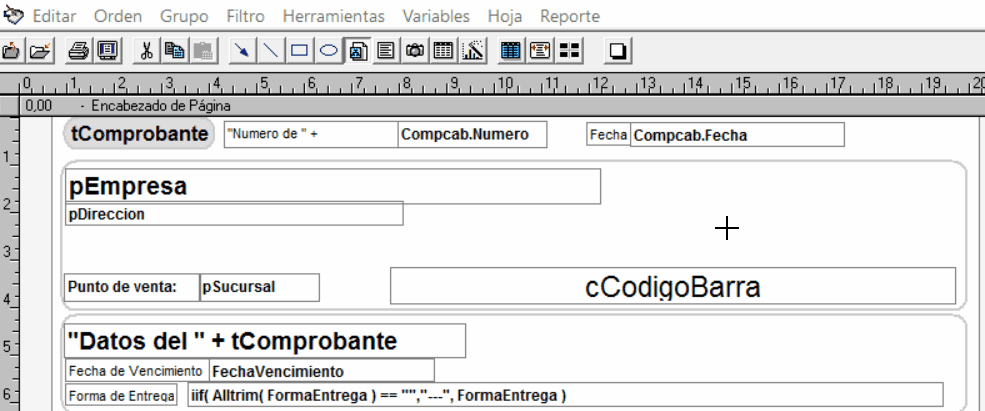Image resolution: width=985 pixels, height=411 pixels.
Task: Open the Filtro menu
Action: (246, 16)
